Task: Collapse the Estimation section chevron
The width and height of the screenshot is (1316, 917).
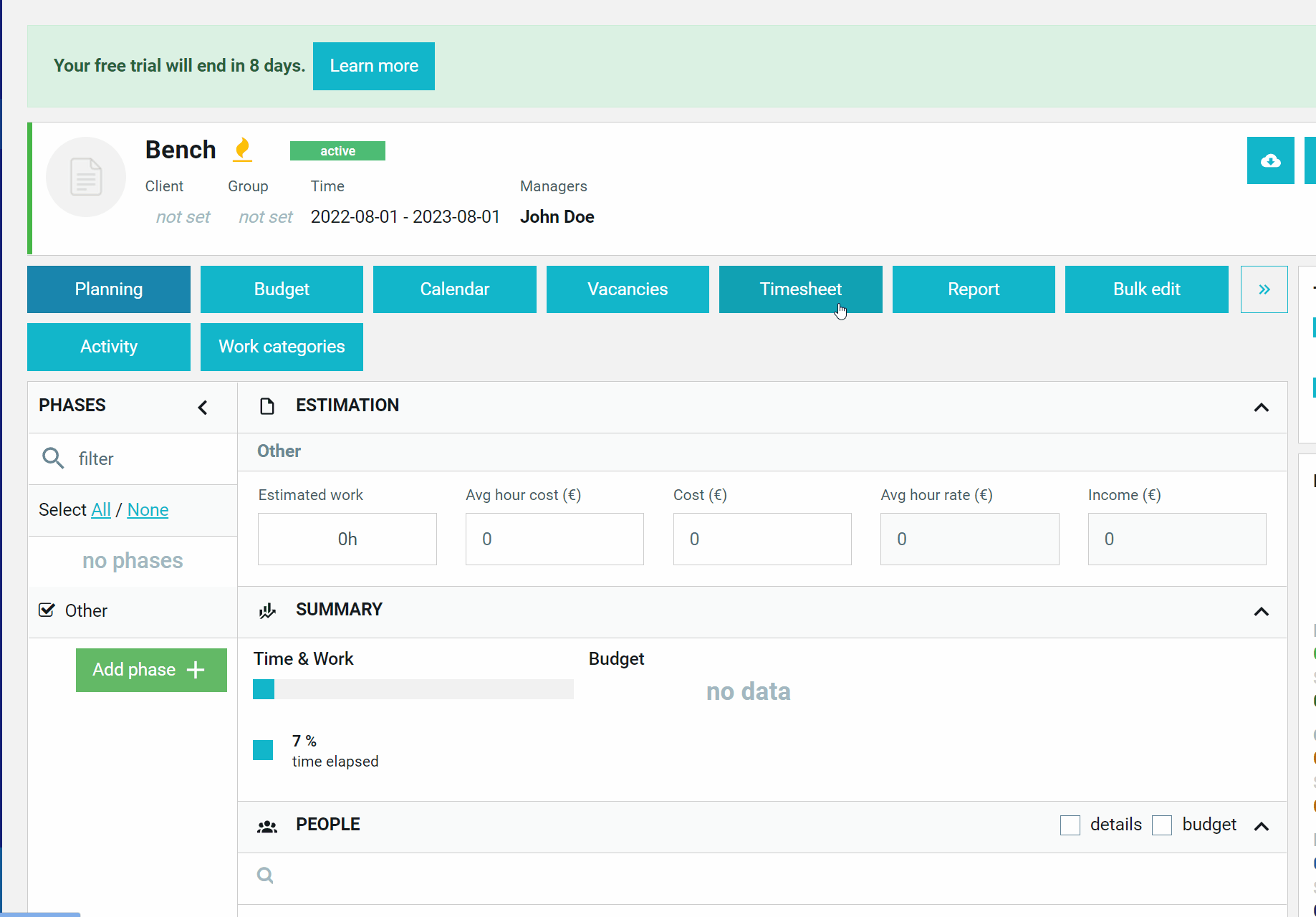Action: (1262, 408)
